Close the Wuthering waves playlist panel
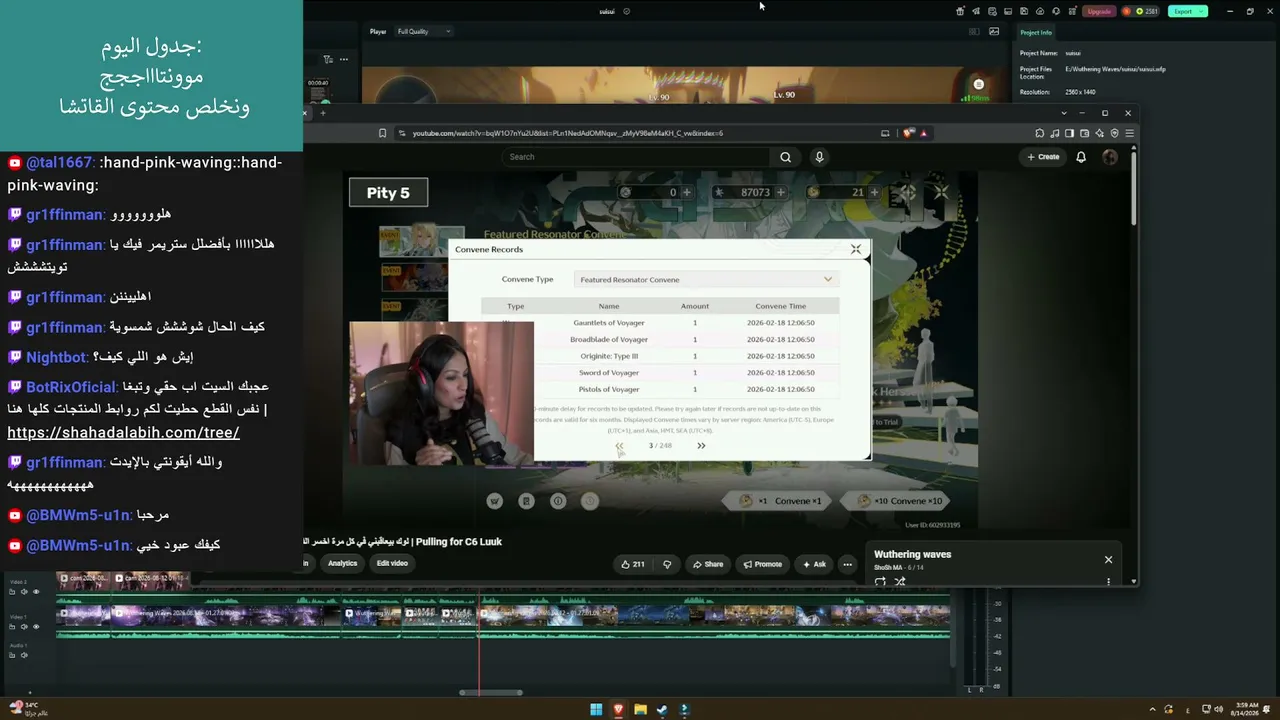The image size is (1280, 720). pyautogui.click(x=1108, y=559)
